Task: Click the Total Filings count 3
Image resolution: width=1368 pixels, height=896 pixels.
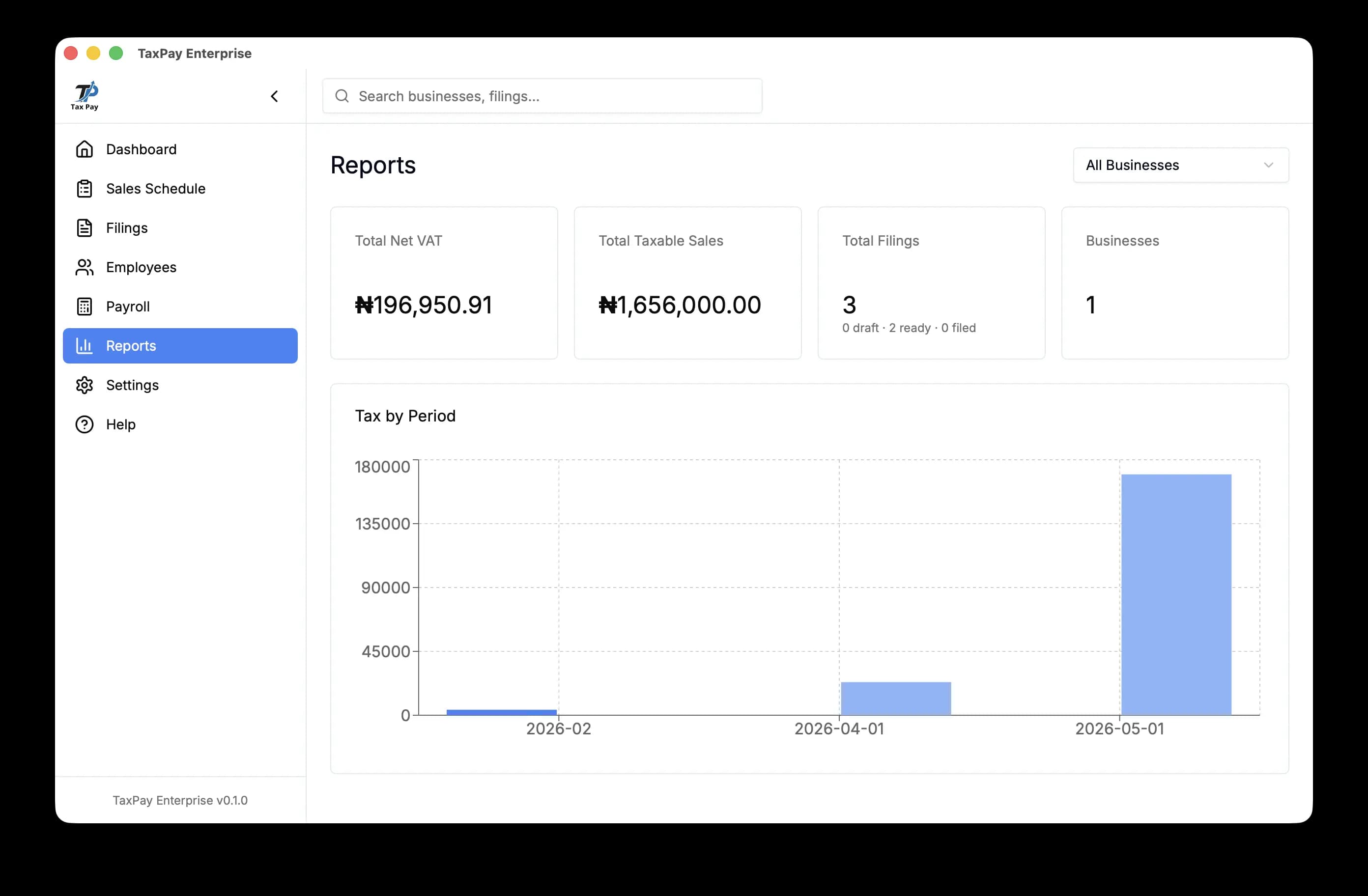Action: click(x=849, y=305)
